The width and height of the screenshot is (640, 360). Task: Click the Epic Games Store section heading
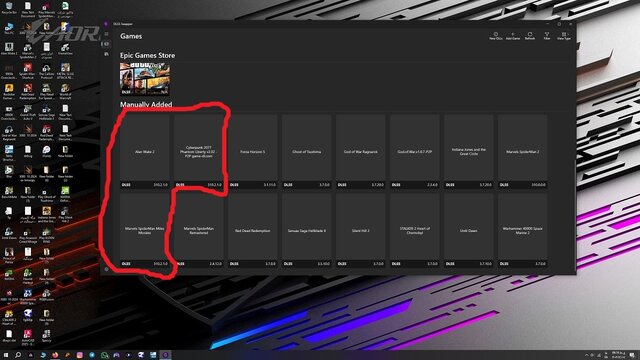point(147,56)
